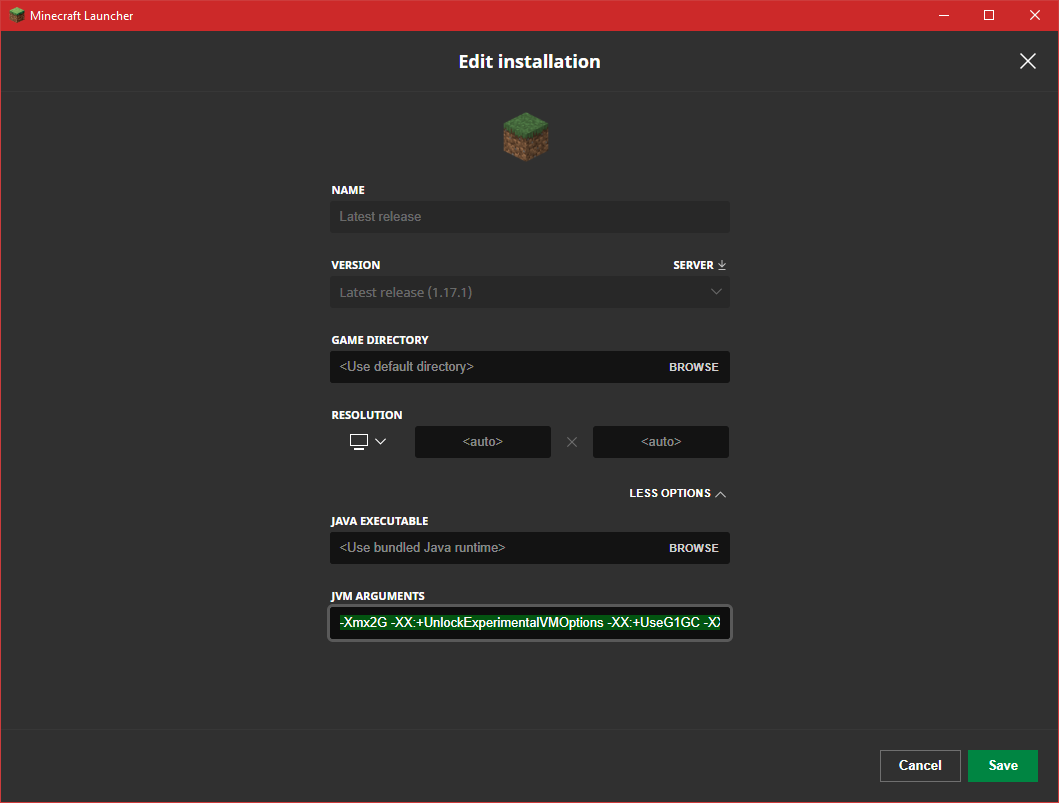Viewport: 1059px width, 803px height.
Task: Open the monitor resolution preset dropdown
Action: click(368, 442)
